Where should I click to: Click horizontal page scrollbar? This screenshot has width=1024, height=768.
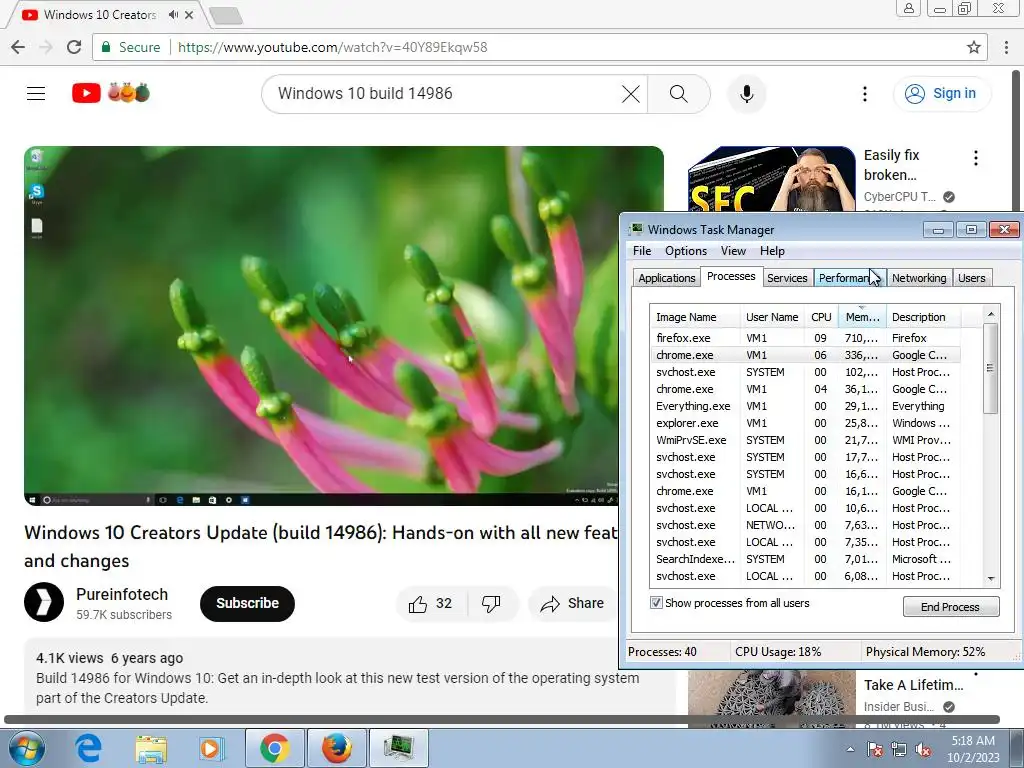[x=502, y=720]
